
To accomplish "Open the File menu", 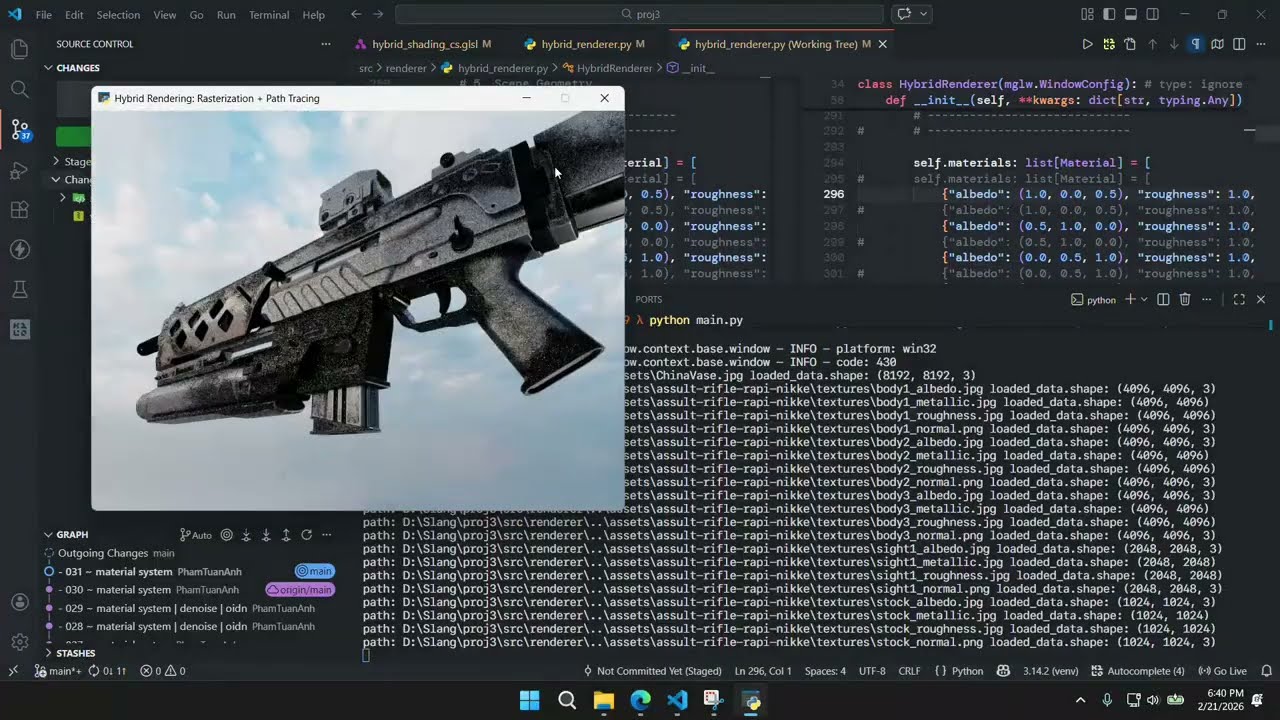I will [x=44, y=15].
